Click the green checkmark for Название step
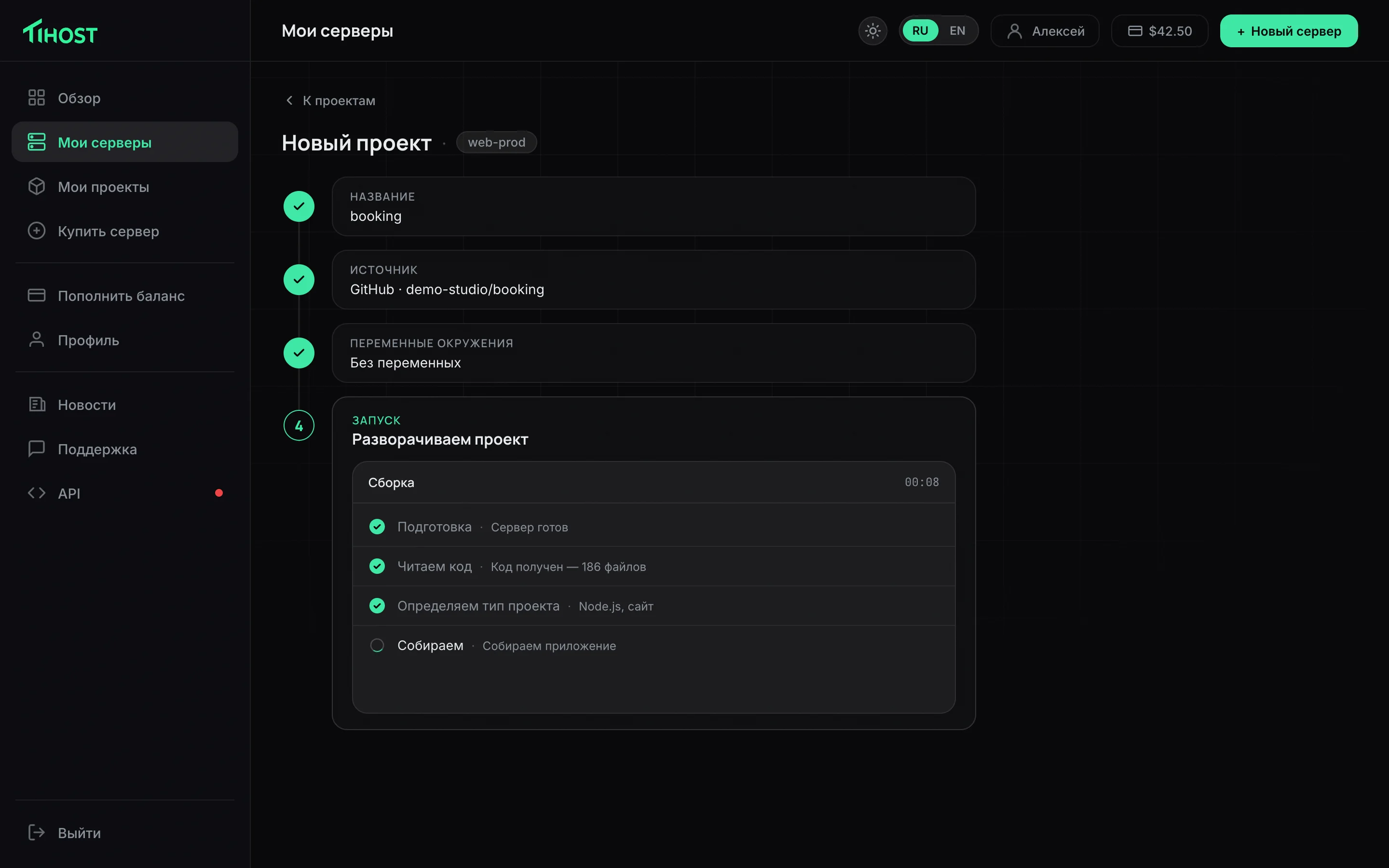 tap(299, 206)
